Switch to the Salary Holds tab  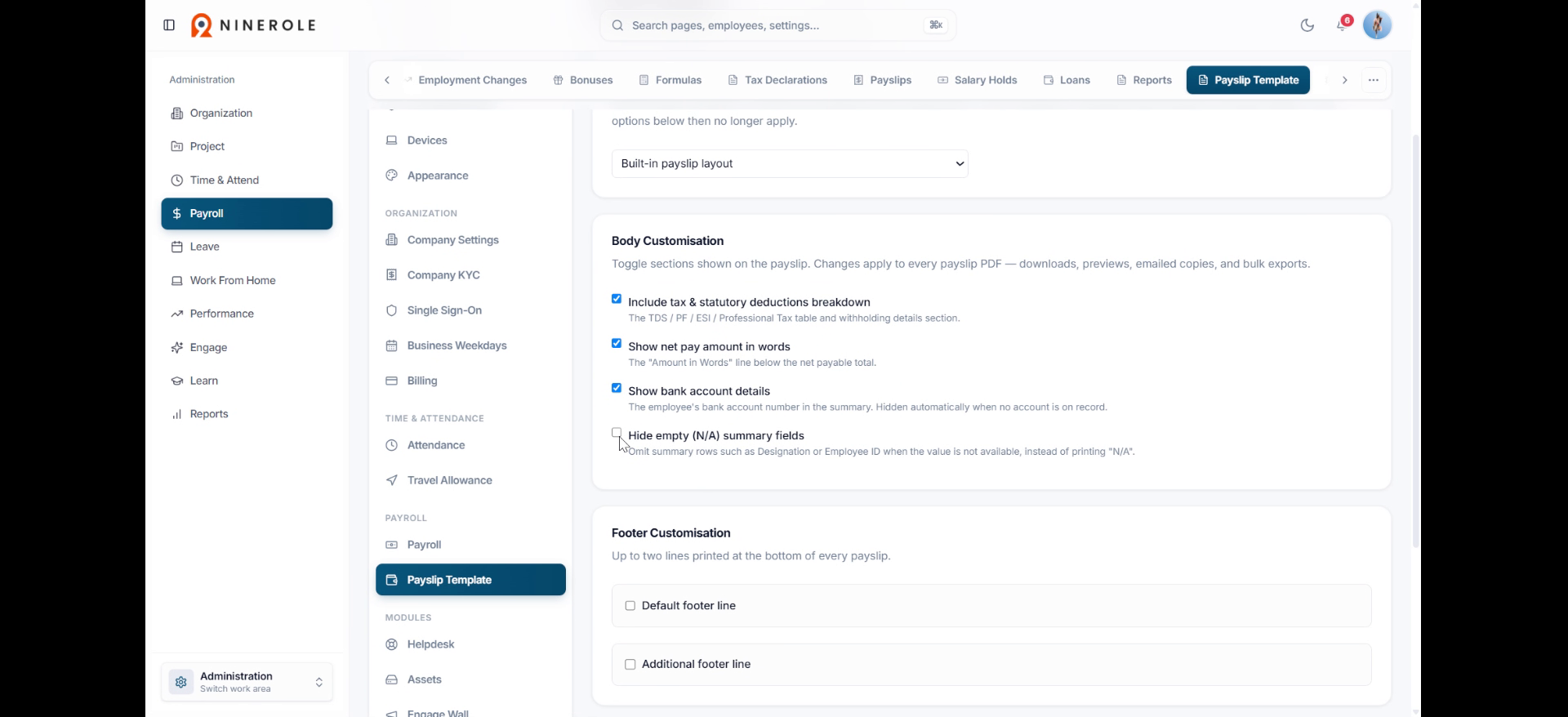977,80
